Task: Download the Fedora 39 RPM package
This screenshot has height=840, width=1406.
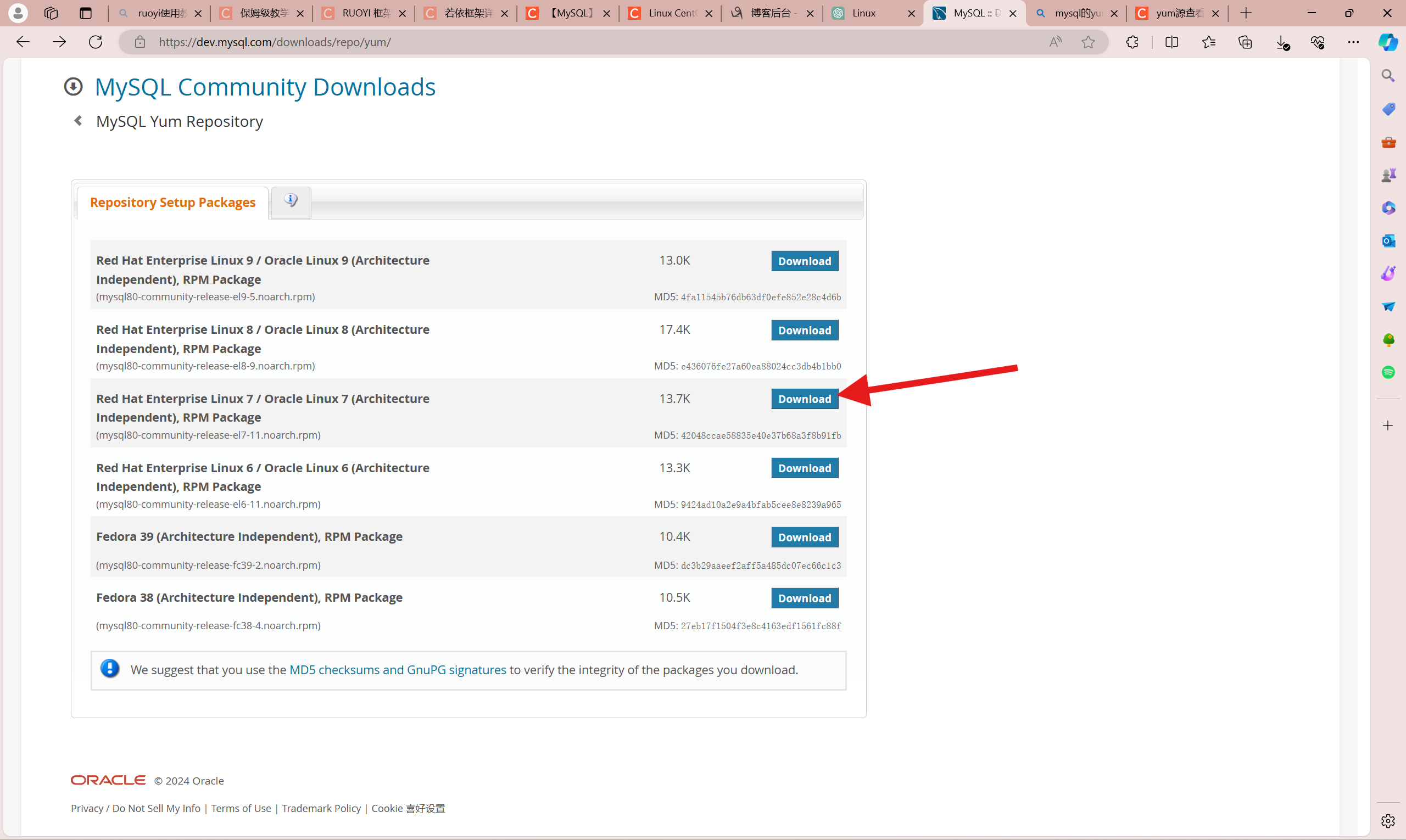Action: [x=804, y=537]
